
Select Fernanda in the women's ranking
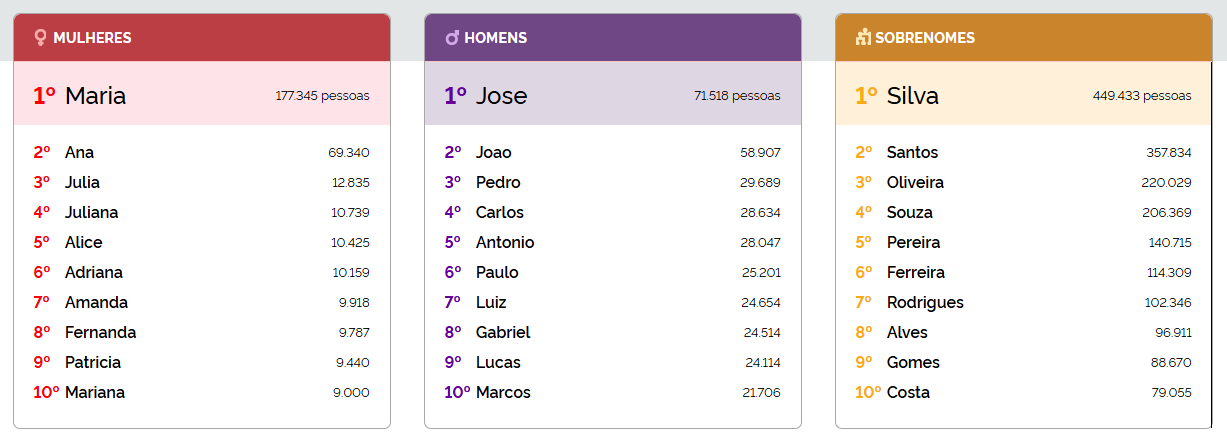(100, 333)
